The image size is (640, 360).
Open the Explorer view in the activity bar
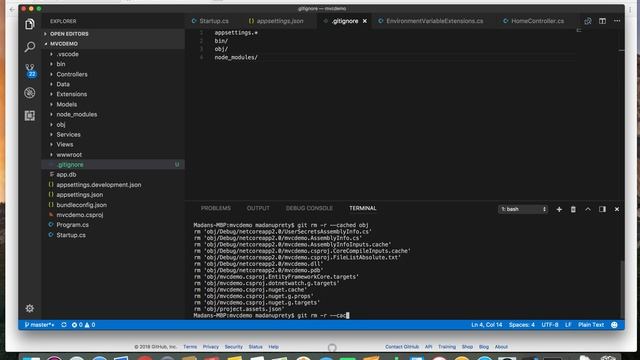pyautogui.click(x=29, y=24)
